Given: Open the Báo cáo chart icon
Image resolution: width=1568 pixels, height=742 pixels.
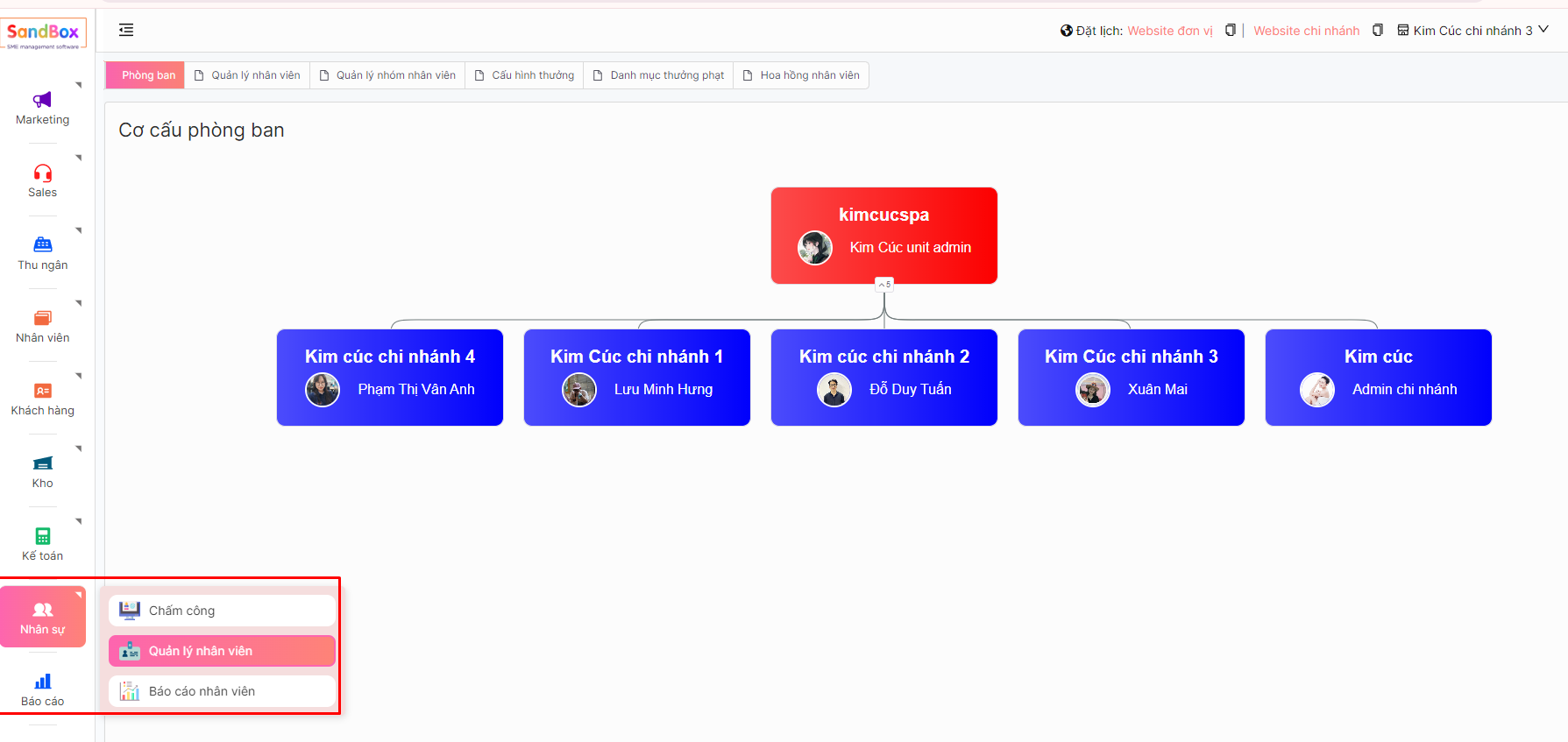Looking at the screenshot, I should click(42, 682).
